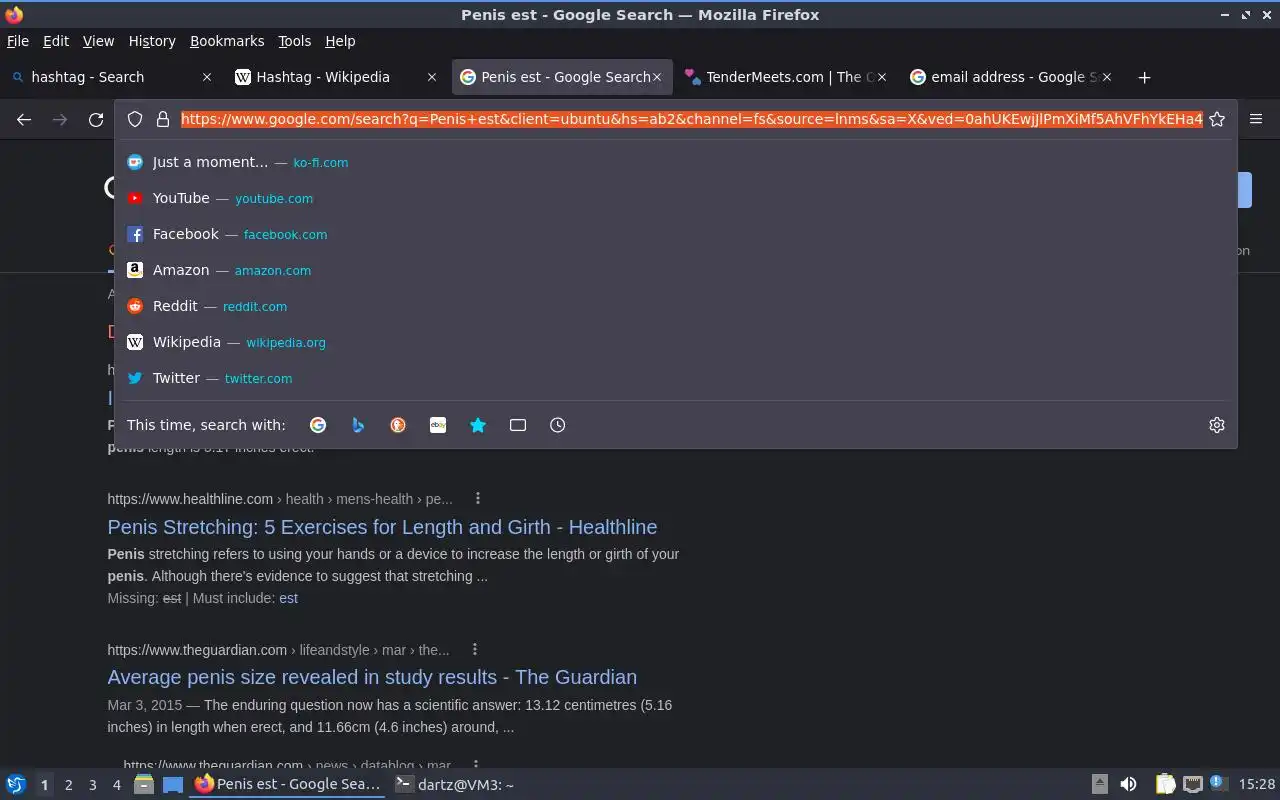This screenshot has height=800, width=1280.
Task: Select the YouTube suggestion
Action: [675, 198]
